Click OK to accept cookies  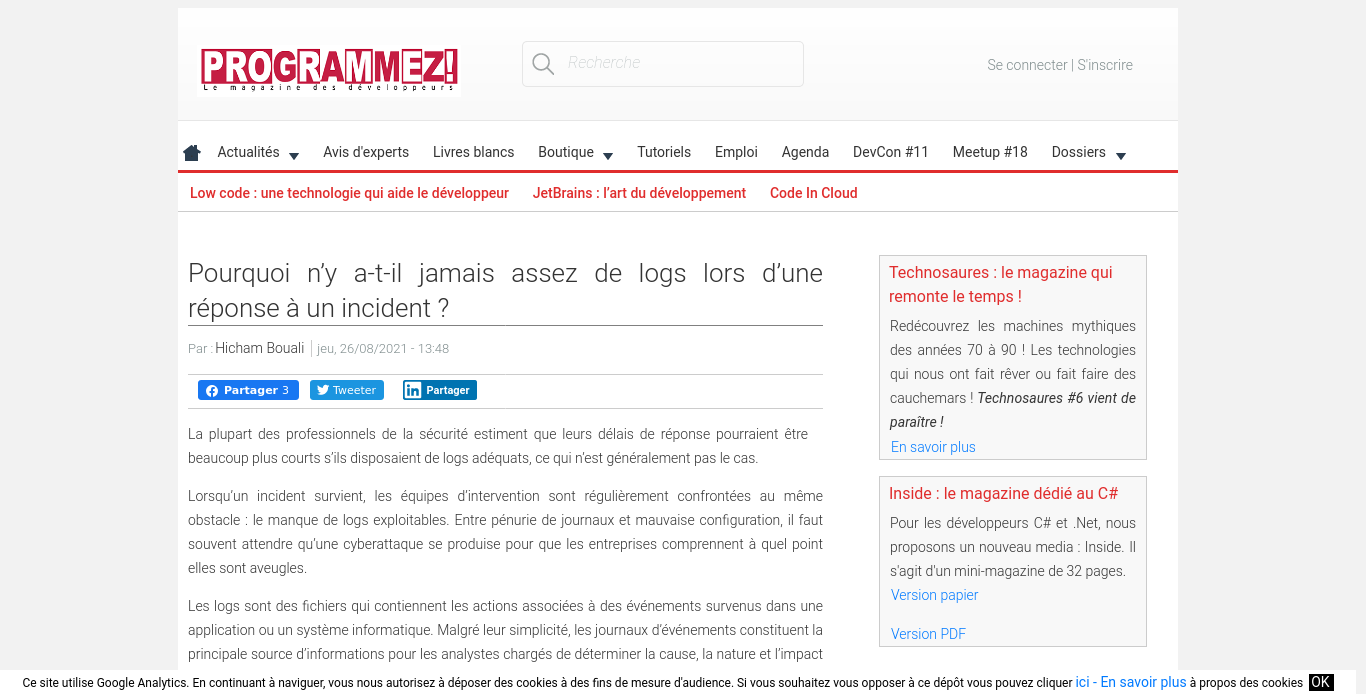pyautogui.click(x=1321, y=682)
